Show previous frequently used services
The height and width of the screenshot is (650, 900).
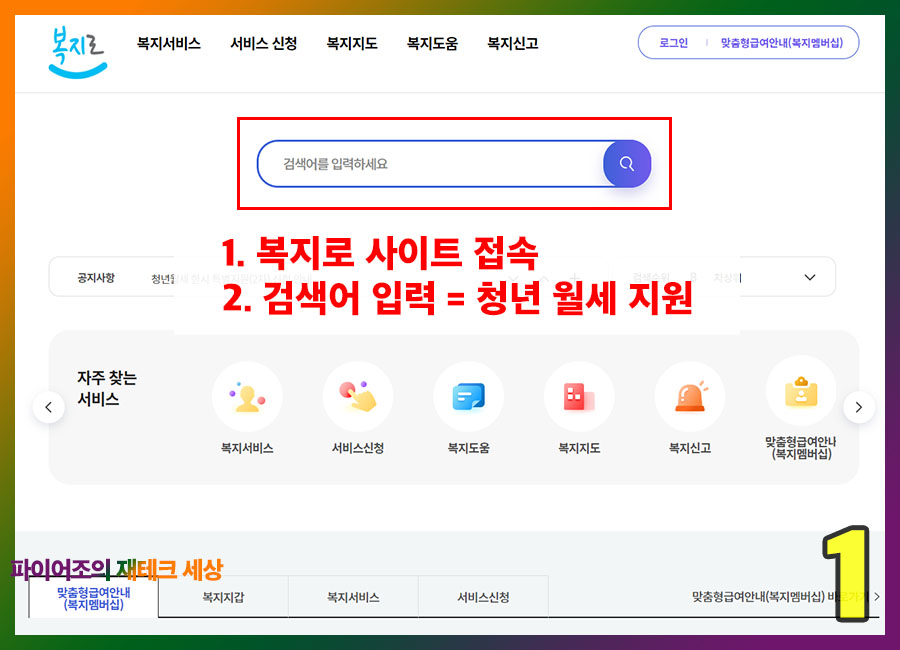pyautogui.click(x=49, y=407)
